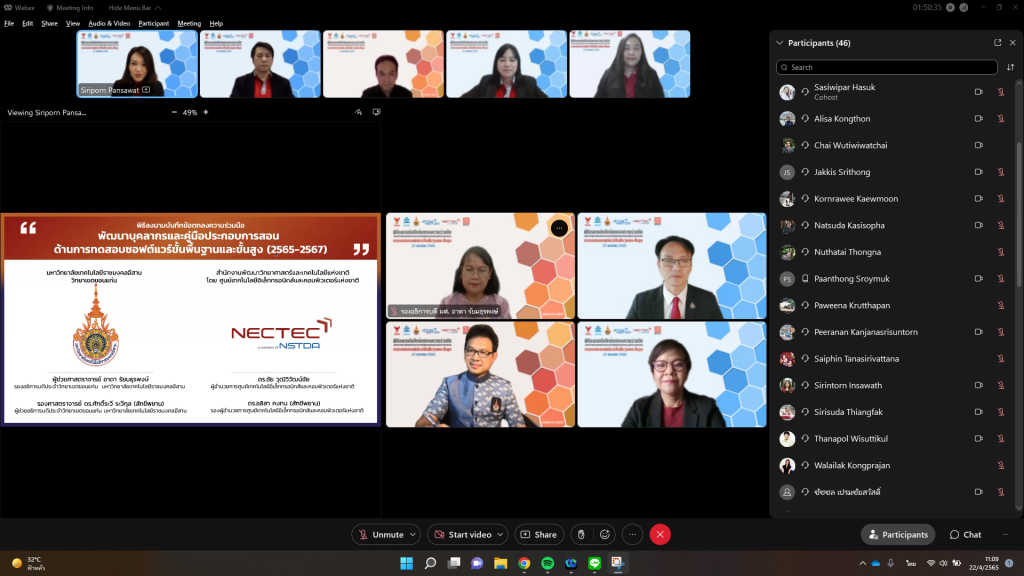Open the Audio & Video menu
1024x576 pixels.
[109, 23]
